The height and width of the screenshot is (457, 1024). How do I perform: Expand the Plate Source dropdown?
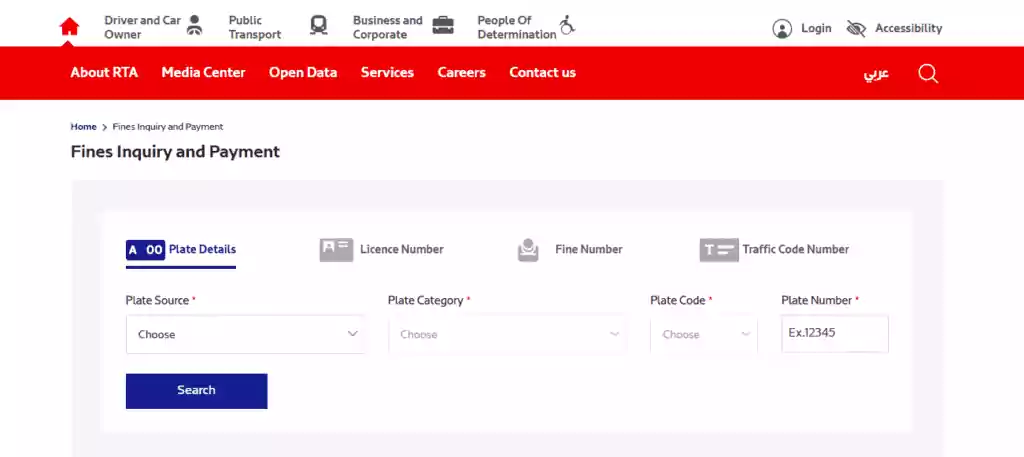[x=244, y=334]
